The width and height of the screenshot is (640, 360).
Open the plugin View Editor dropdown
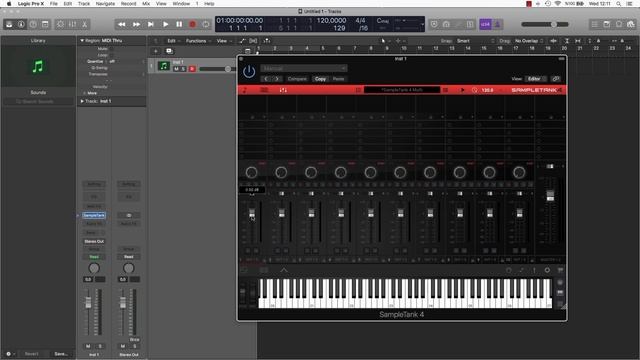coord(536,79)
